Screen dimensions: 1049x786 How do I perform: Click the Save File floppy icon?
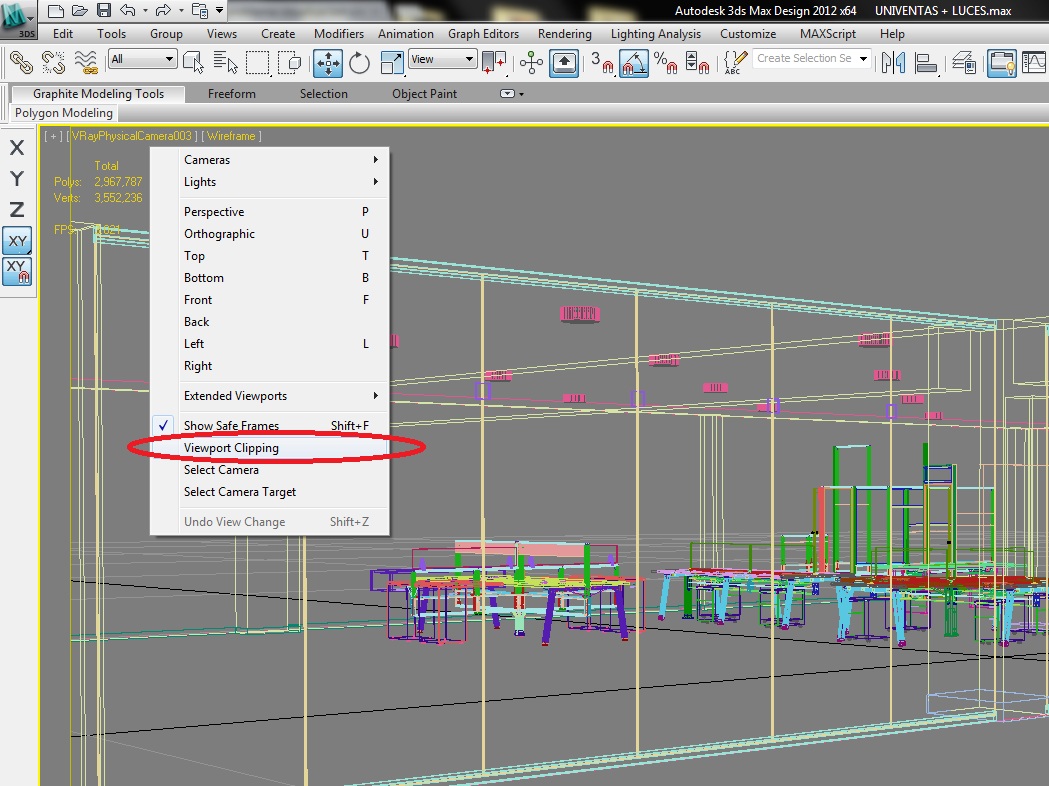pyautogui.click(x=104, y=10)
